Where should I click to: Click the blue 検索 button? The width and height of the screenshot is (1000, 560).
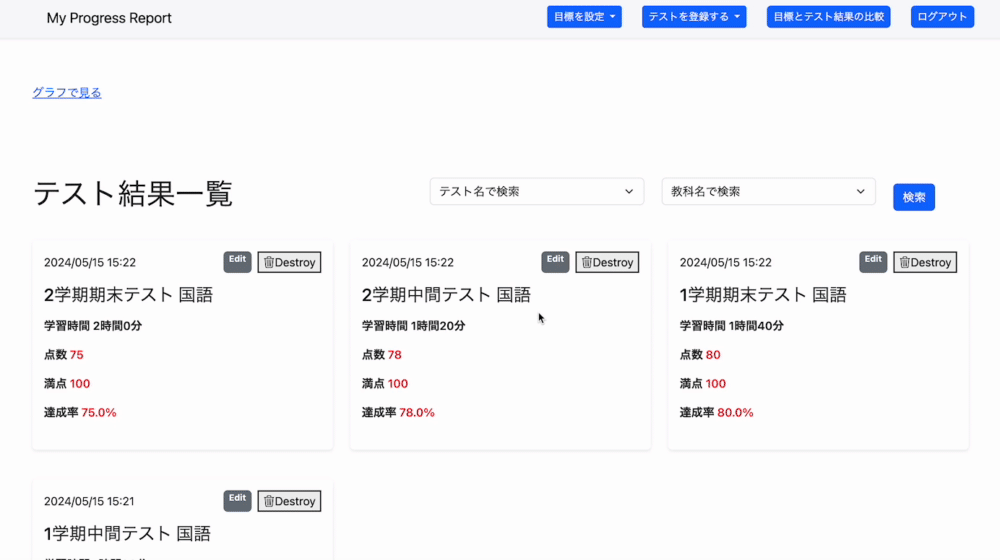[914, 197]
